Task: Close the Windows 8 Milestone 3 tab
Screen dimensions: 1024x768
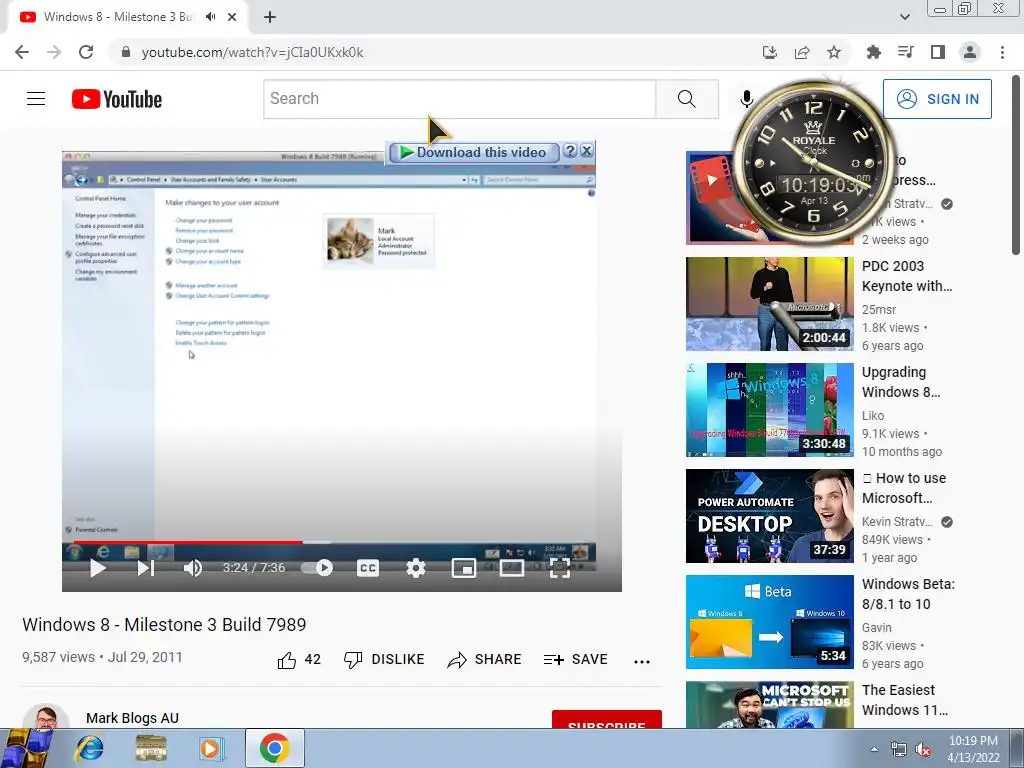Action: point(232,17)
